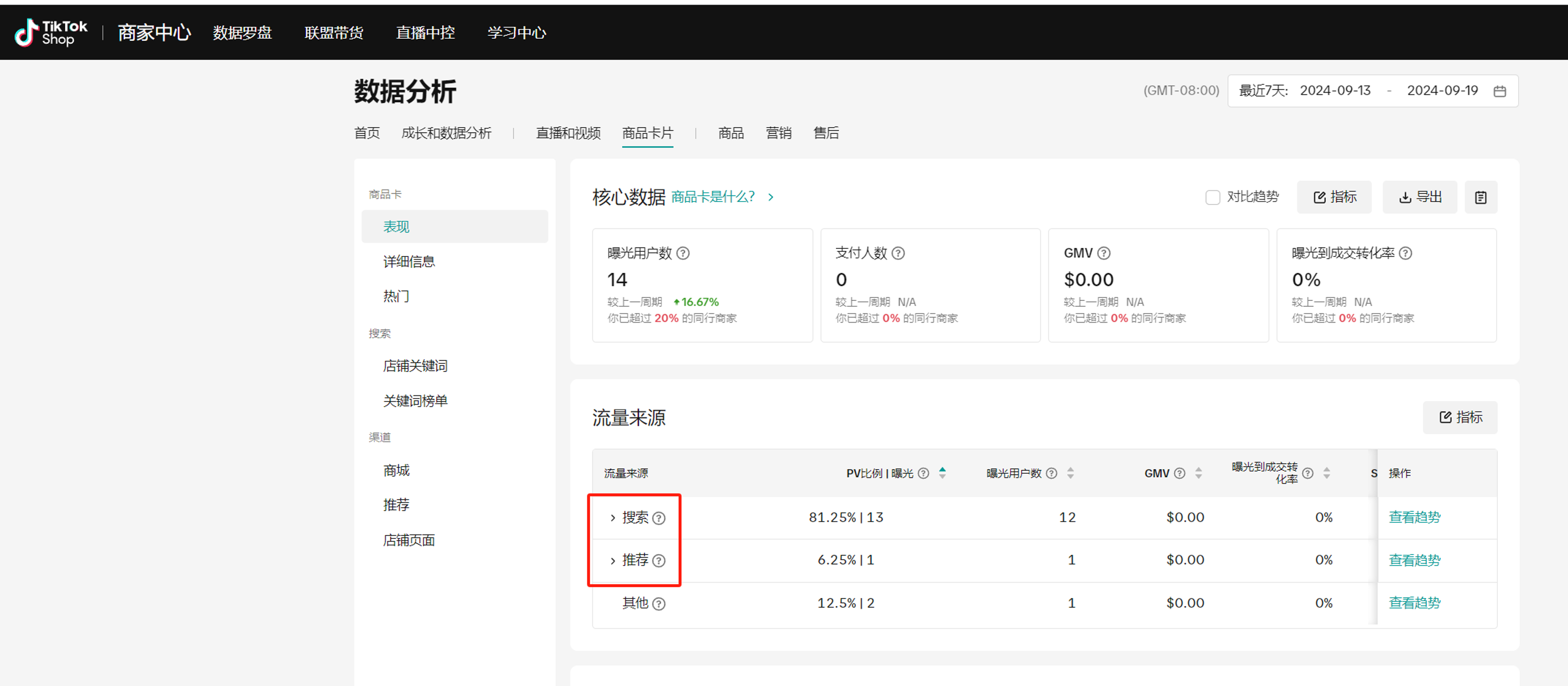The image size is (1568, 686).
Task: Open 数据罗盘 in top navigation
Action: coord(242,33)
